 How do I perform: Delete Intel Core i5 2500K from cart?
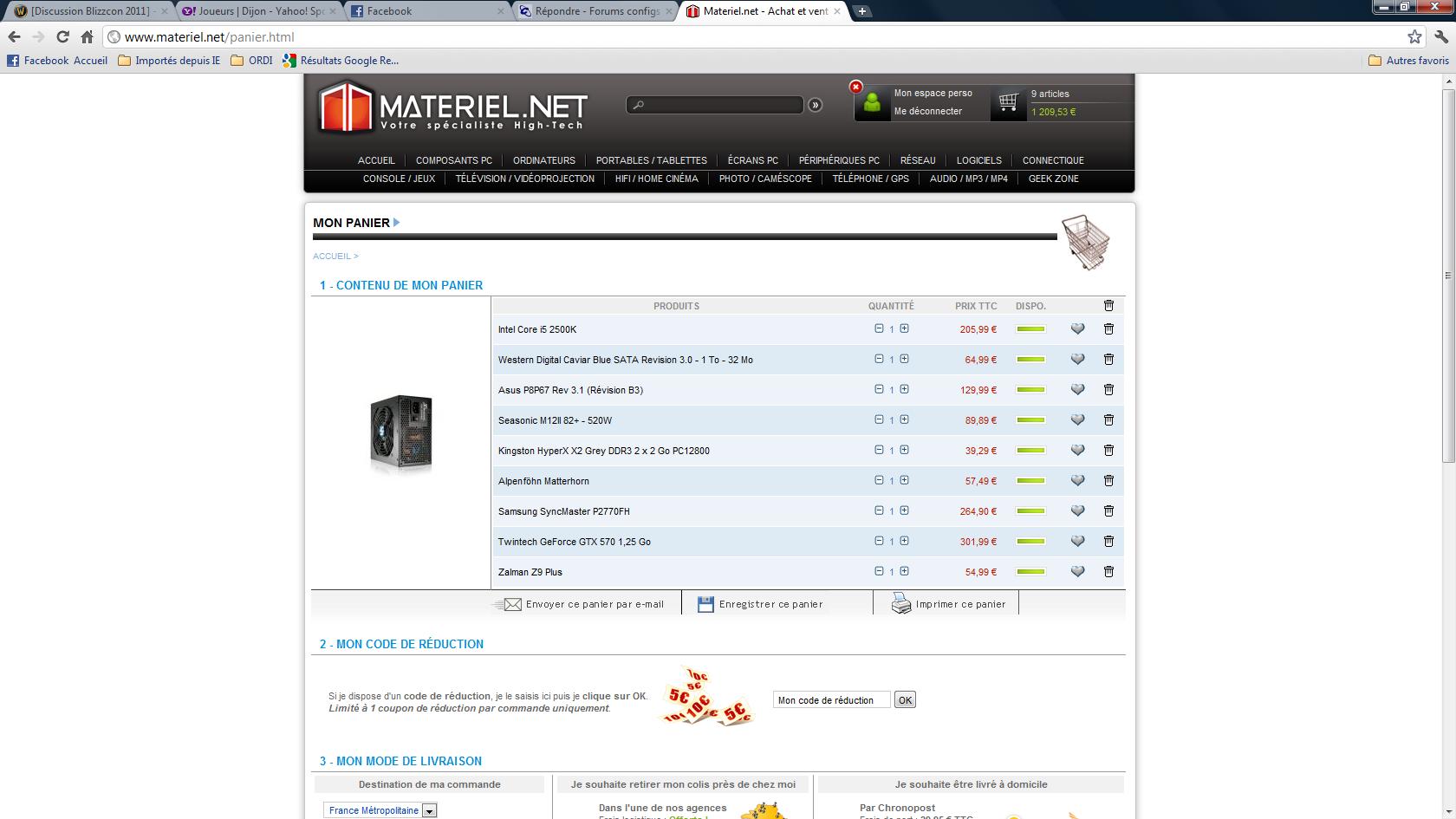pyautogui.click(x=1108, y=329)
